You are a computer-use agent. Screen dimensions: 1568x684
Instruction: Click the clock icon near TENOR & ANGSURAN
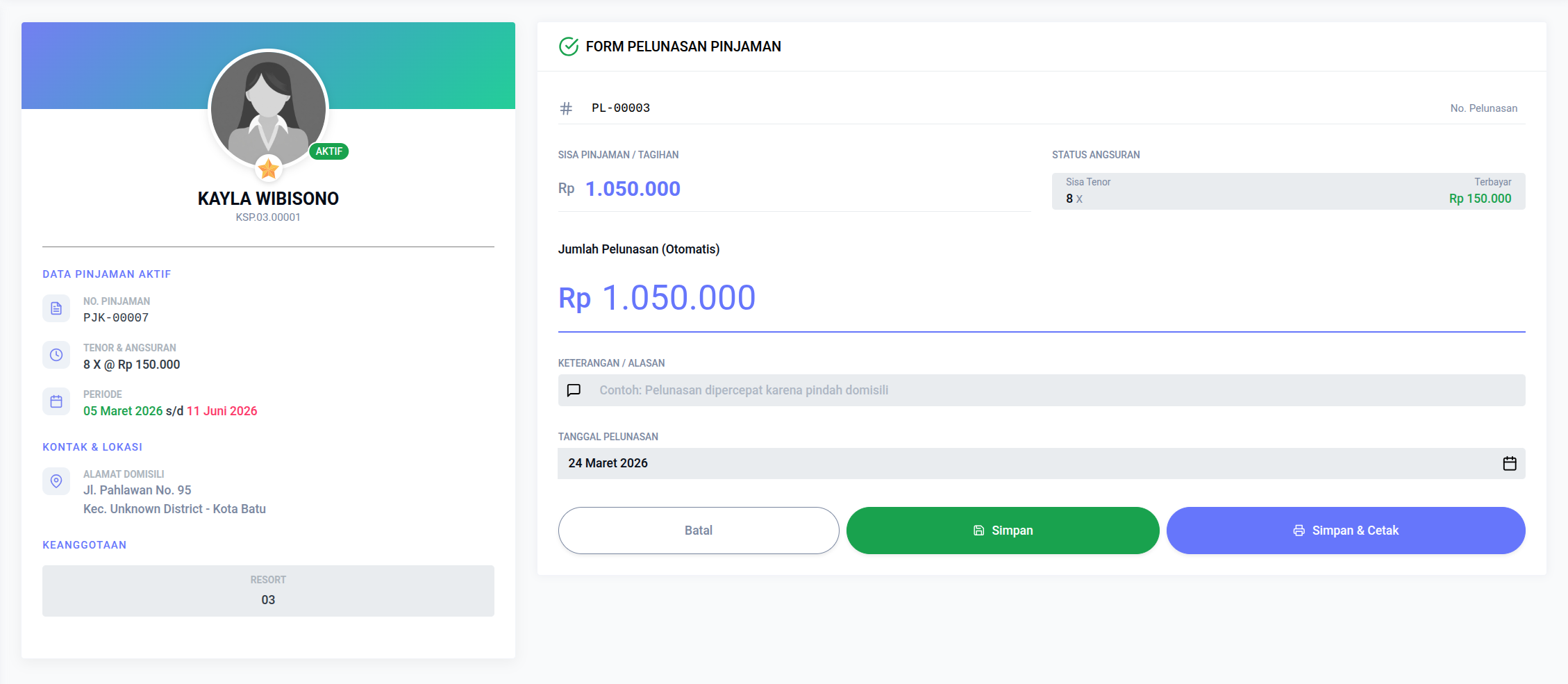click(56, 355)
